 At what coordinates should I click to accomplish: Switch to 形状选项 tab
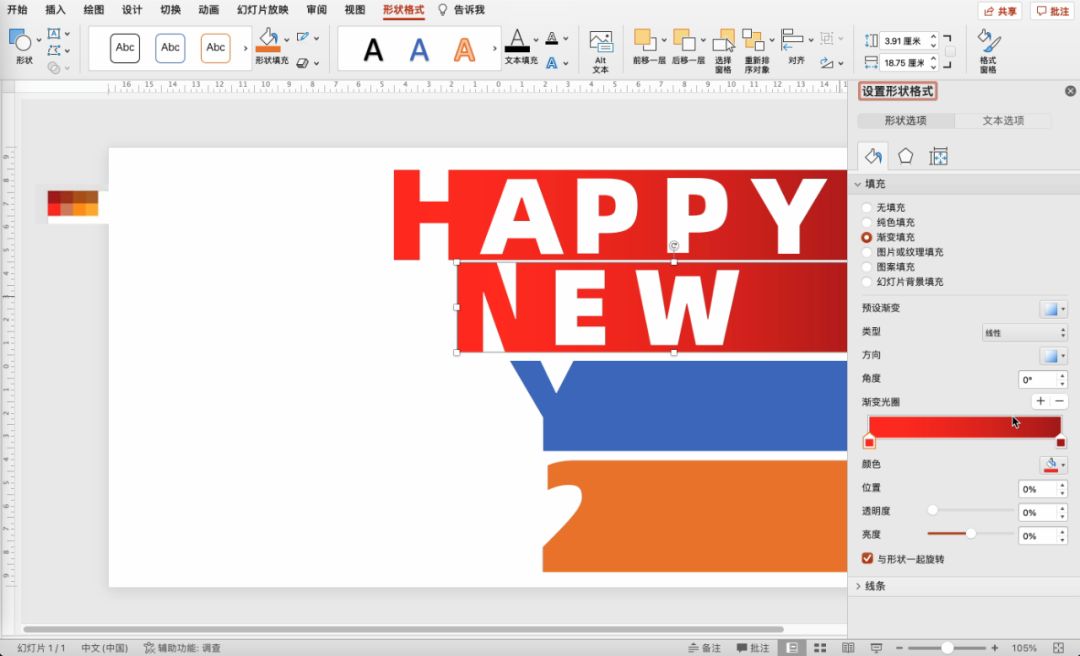[x=906, y=120]
